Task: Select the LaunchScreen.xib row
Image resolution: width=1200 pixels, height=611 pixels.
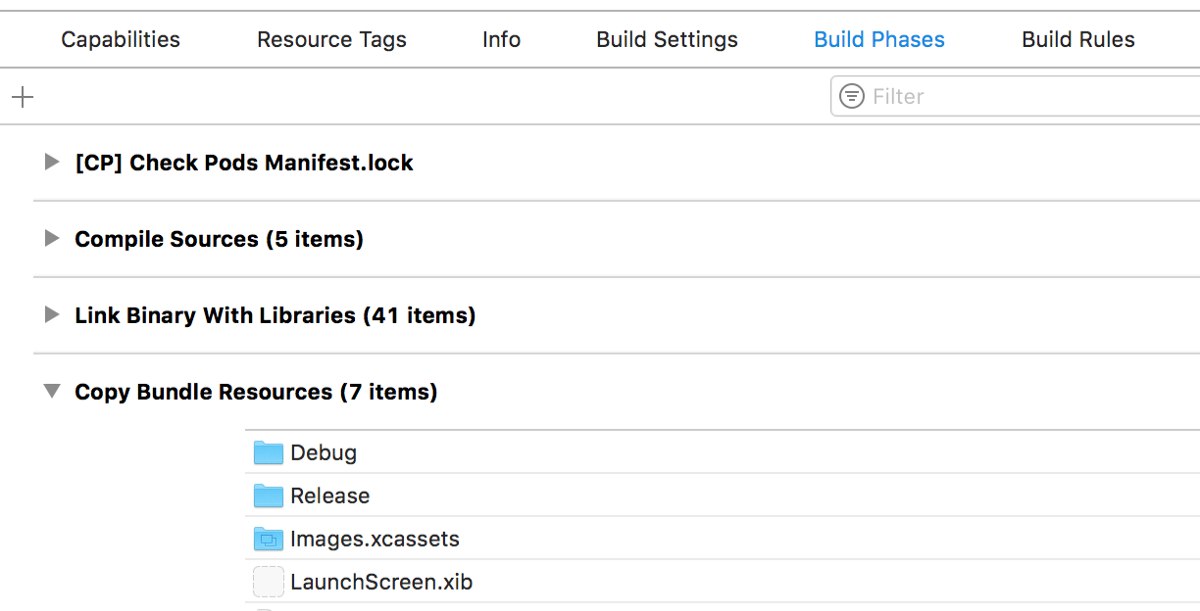Action: [x=722, y=582]
